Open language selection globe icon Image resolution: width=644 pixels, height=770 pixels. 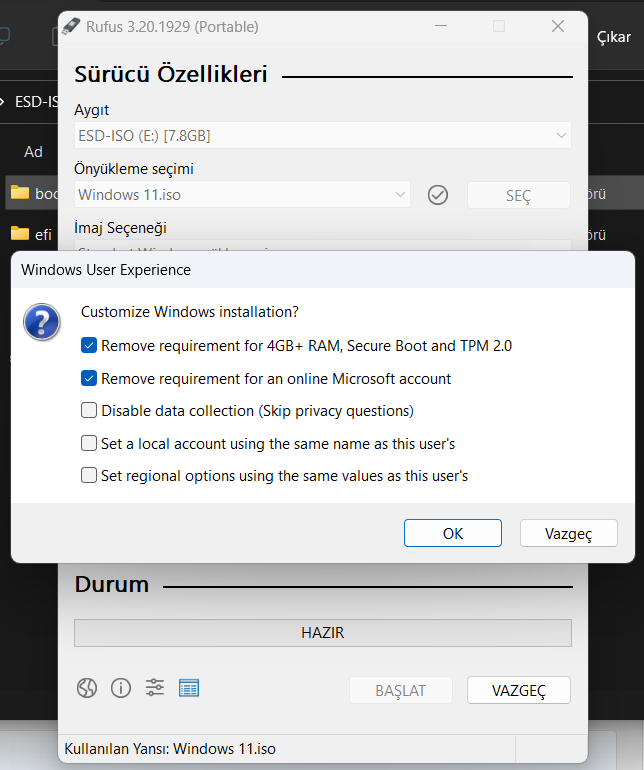[87, 688]
